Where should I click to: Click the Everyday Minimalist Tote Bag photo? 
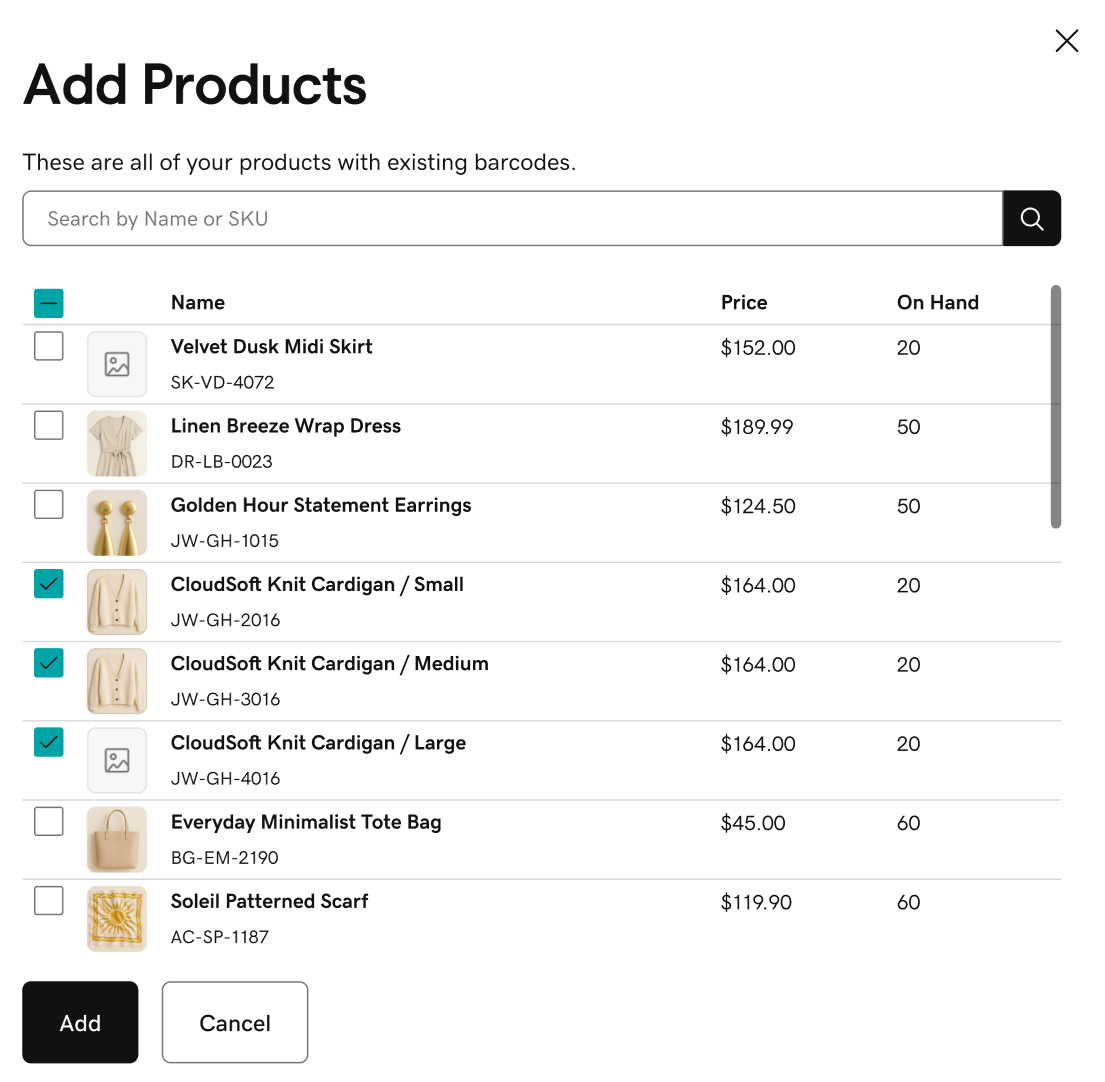tap(117, 839)
